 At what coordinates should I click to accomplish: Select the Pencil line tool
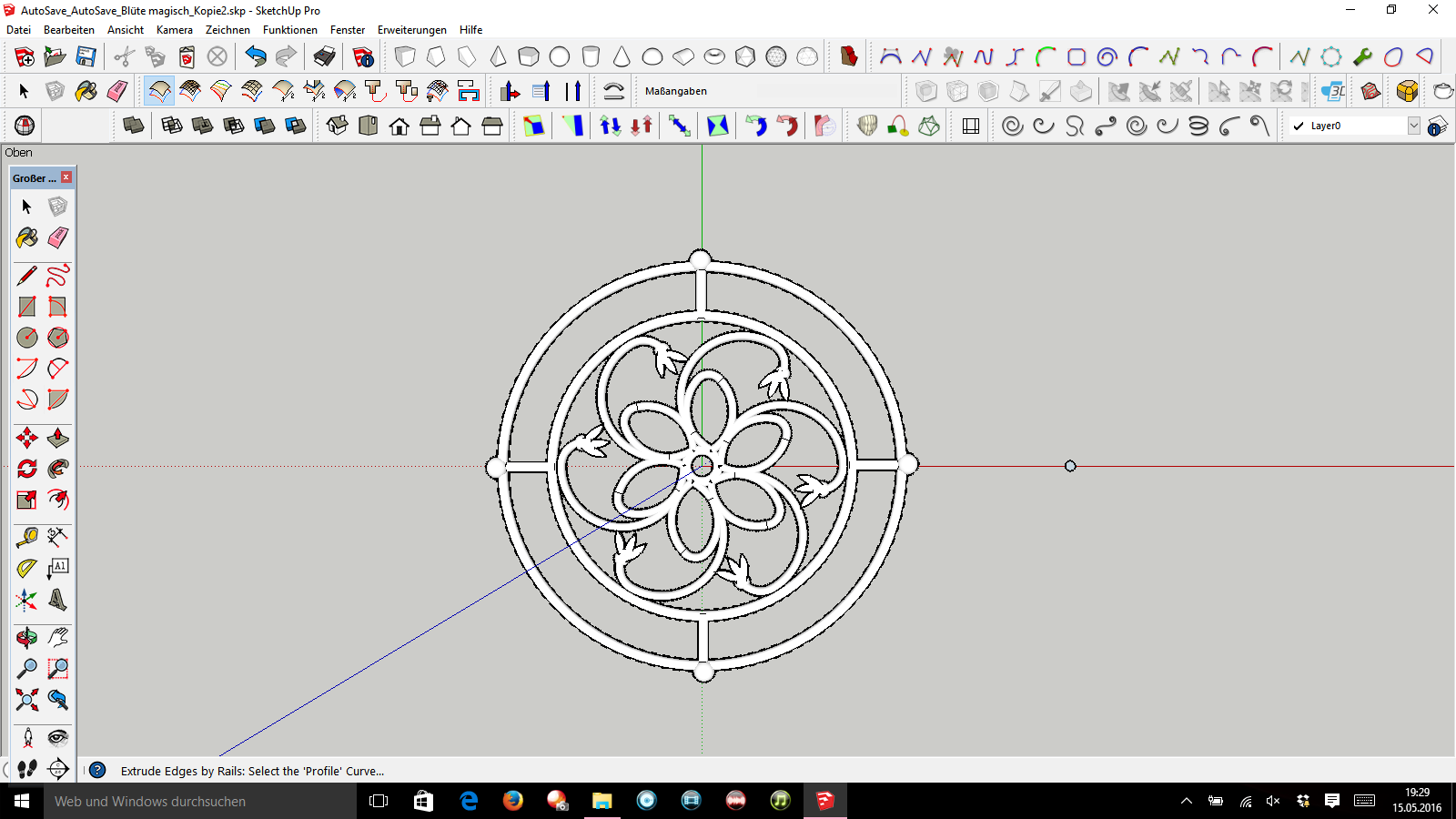27,276
